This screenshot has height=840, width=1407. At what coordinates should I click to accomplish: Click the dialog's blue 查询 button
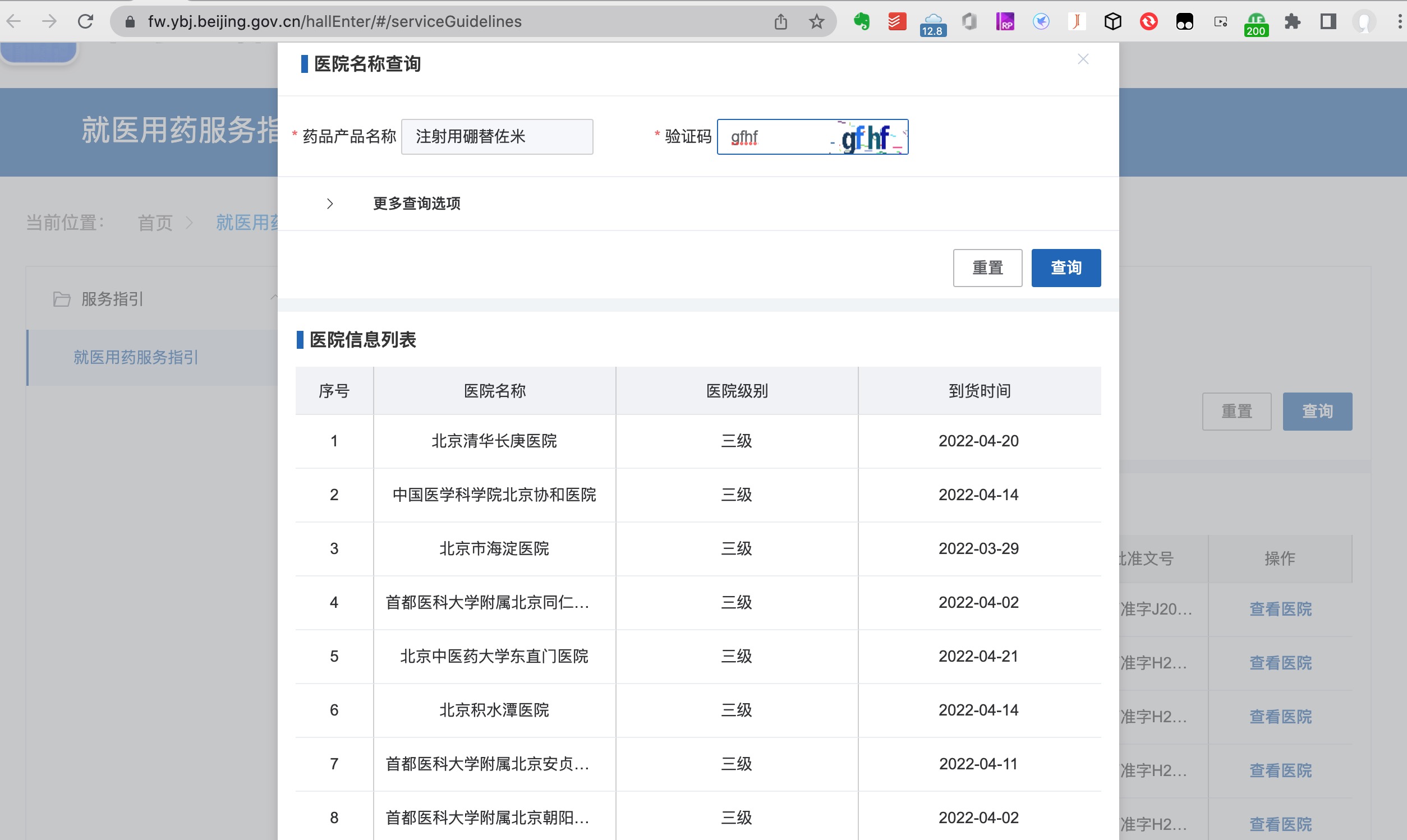pyautogui.click(x=1065, y=267)
